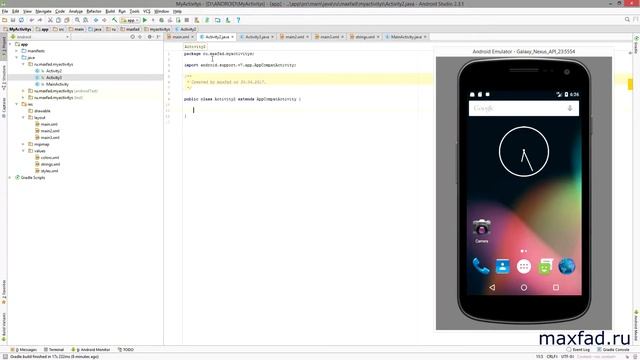Close the main.xml editor tab
The height and width of the screenshot is (360, 640).
click(x=193, y=37)
